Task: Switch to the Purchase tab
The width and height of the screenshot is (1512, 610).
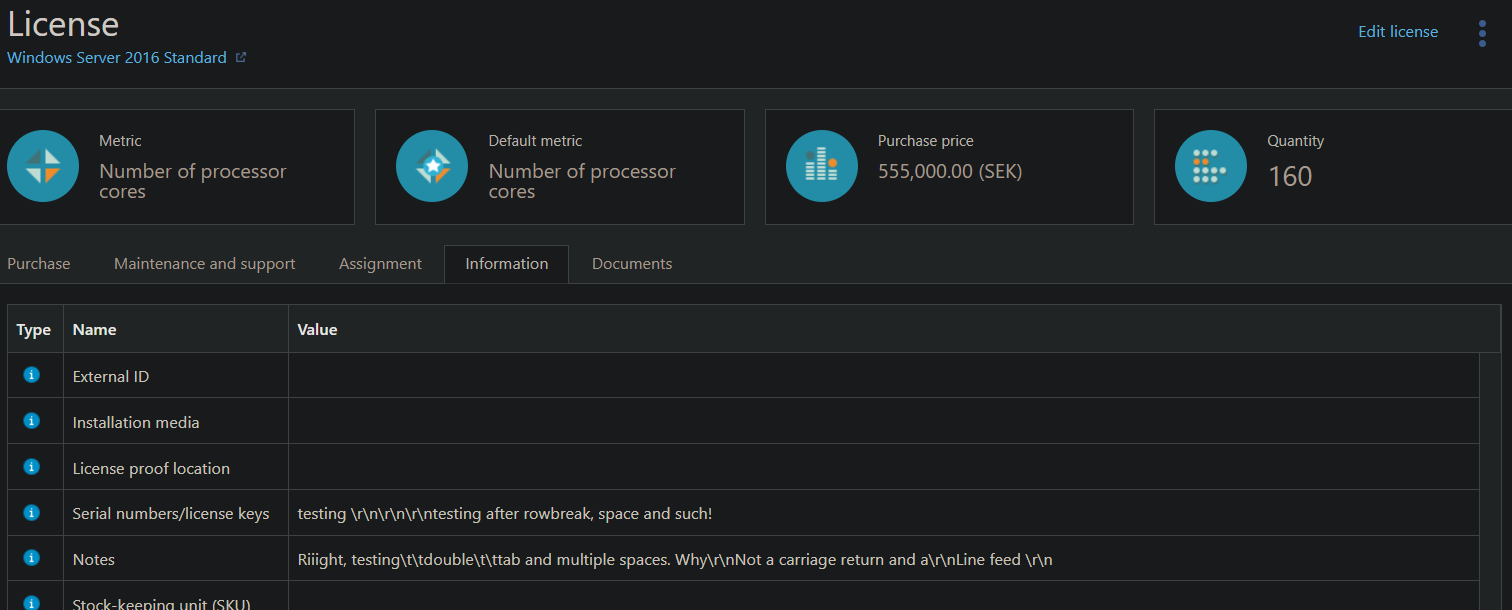Action: 38,263
